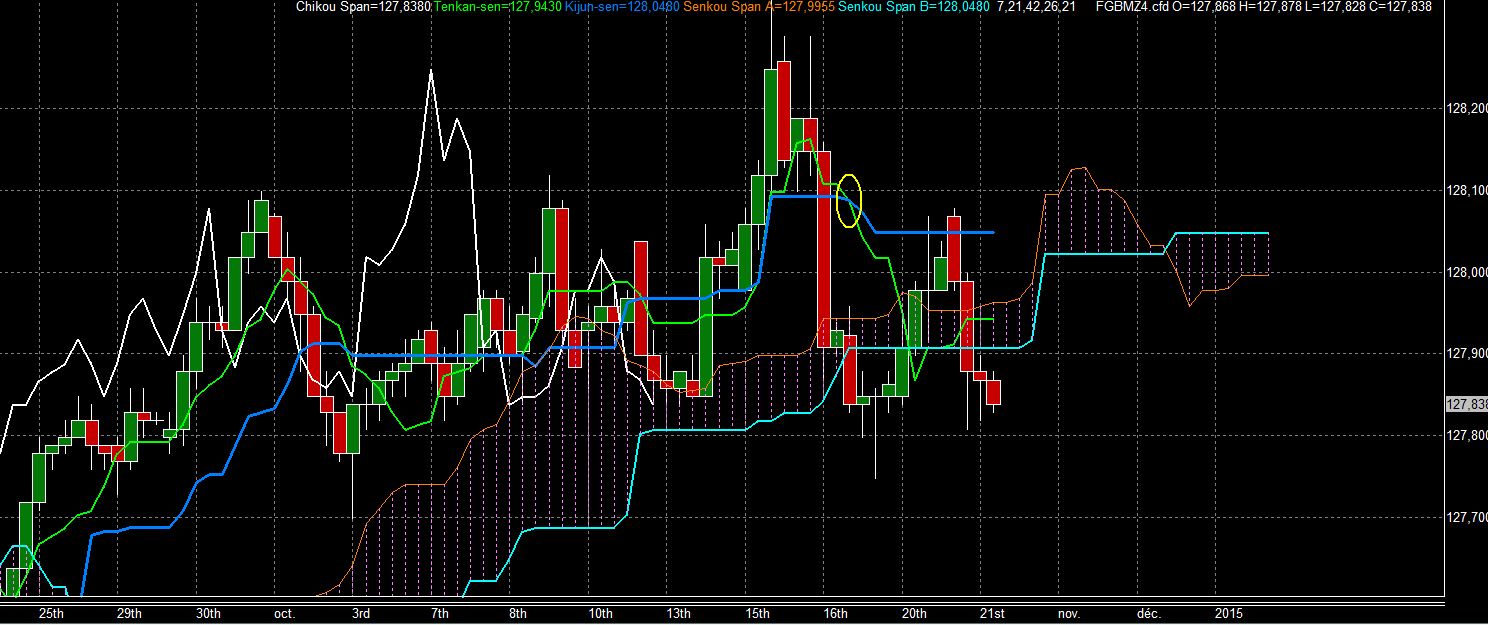Click the nov. date label
Image resolution: width=1488 pixels, height=625 pixels.
click(1069, 613)
